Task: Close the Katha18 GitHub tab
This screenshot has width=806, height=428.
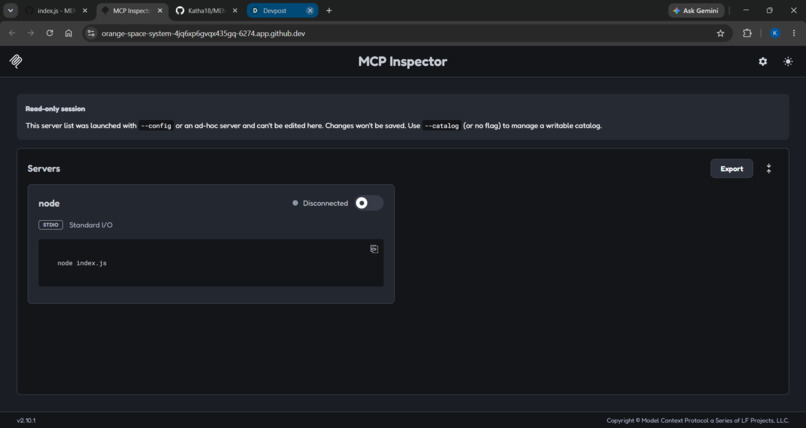Action: [x=235, y=10]
